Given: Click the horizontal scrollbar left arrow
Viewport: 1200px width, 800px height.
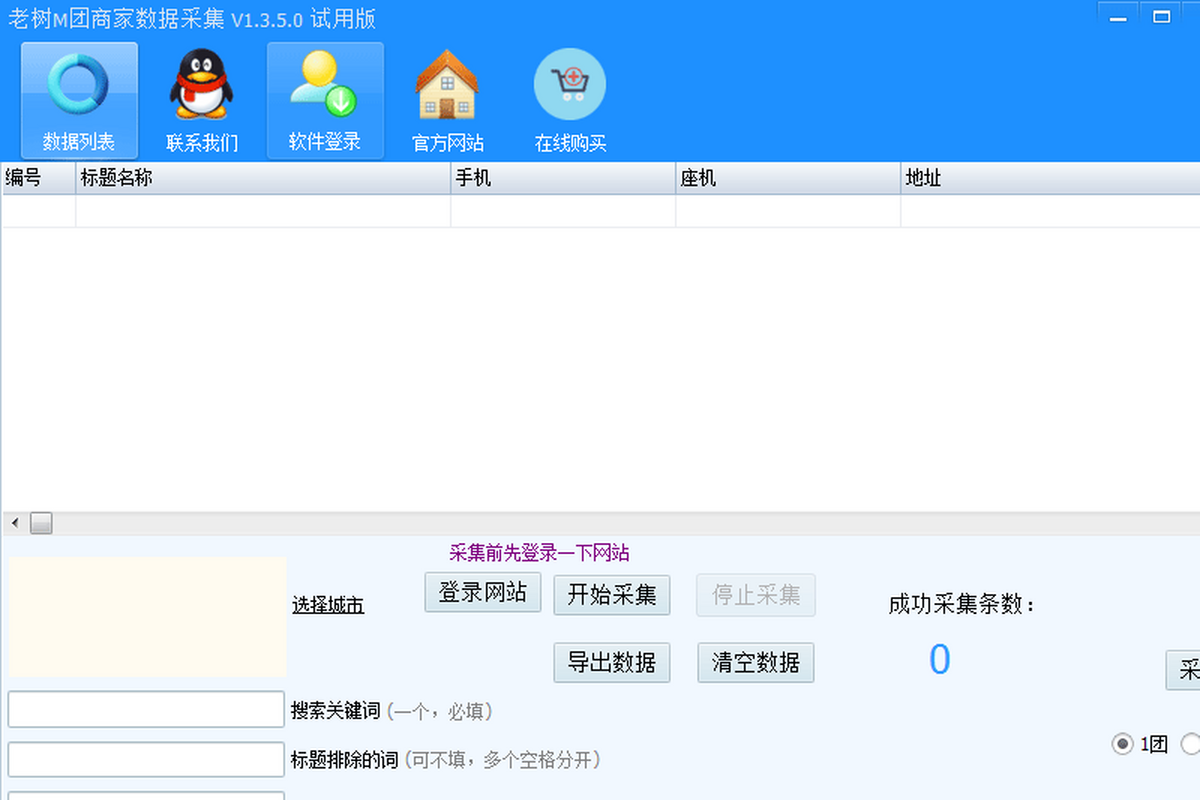Looking at the screenshot, I should coord(14,523).
